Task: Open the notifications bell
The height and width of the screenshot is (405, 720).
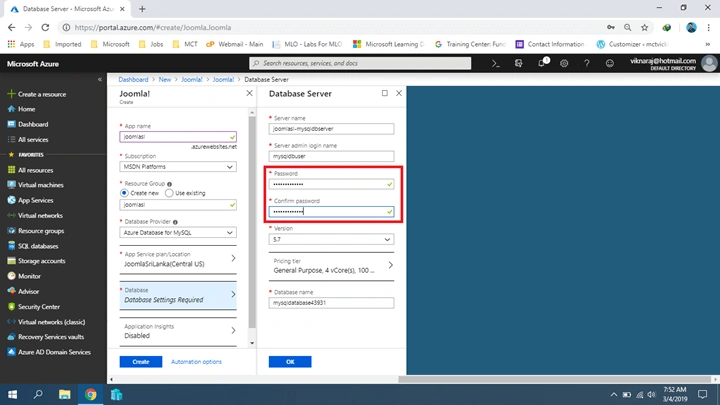Action: 542,63
